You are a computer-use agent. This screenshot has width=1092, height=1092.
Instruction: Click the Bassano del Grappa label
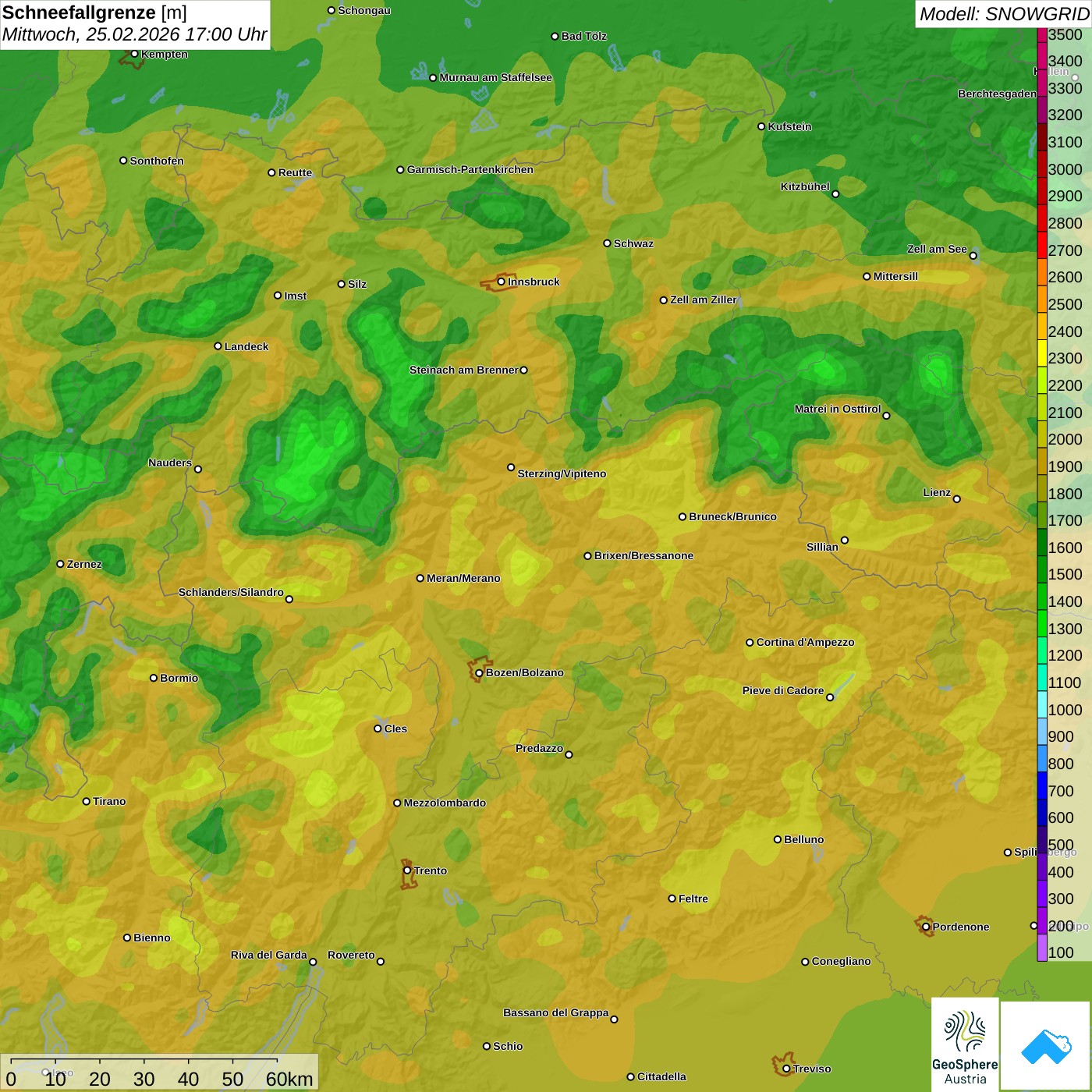555,1012
